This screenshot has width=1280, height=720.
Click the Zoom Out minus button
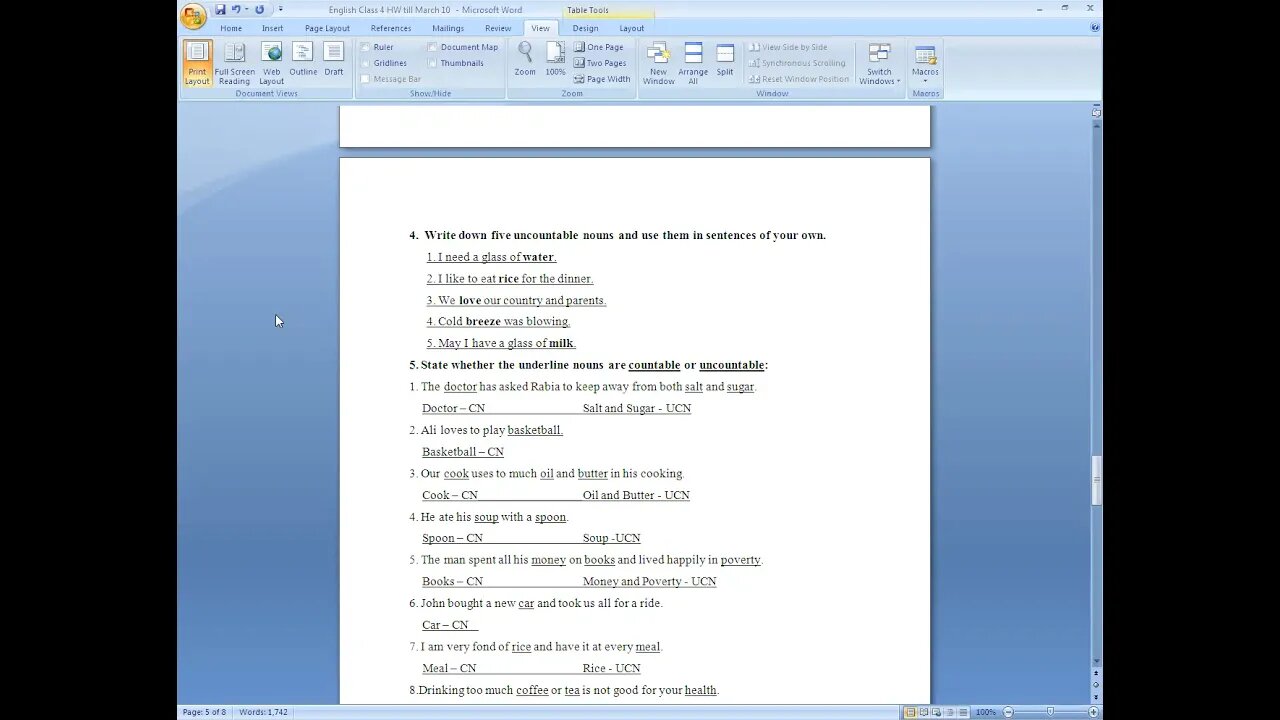pos(1008,712)
